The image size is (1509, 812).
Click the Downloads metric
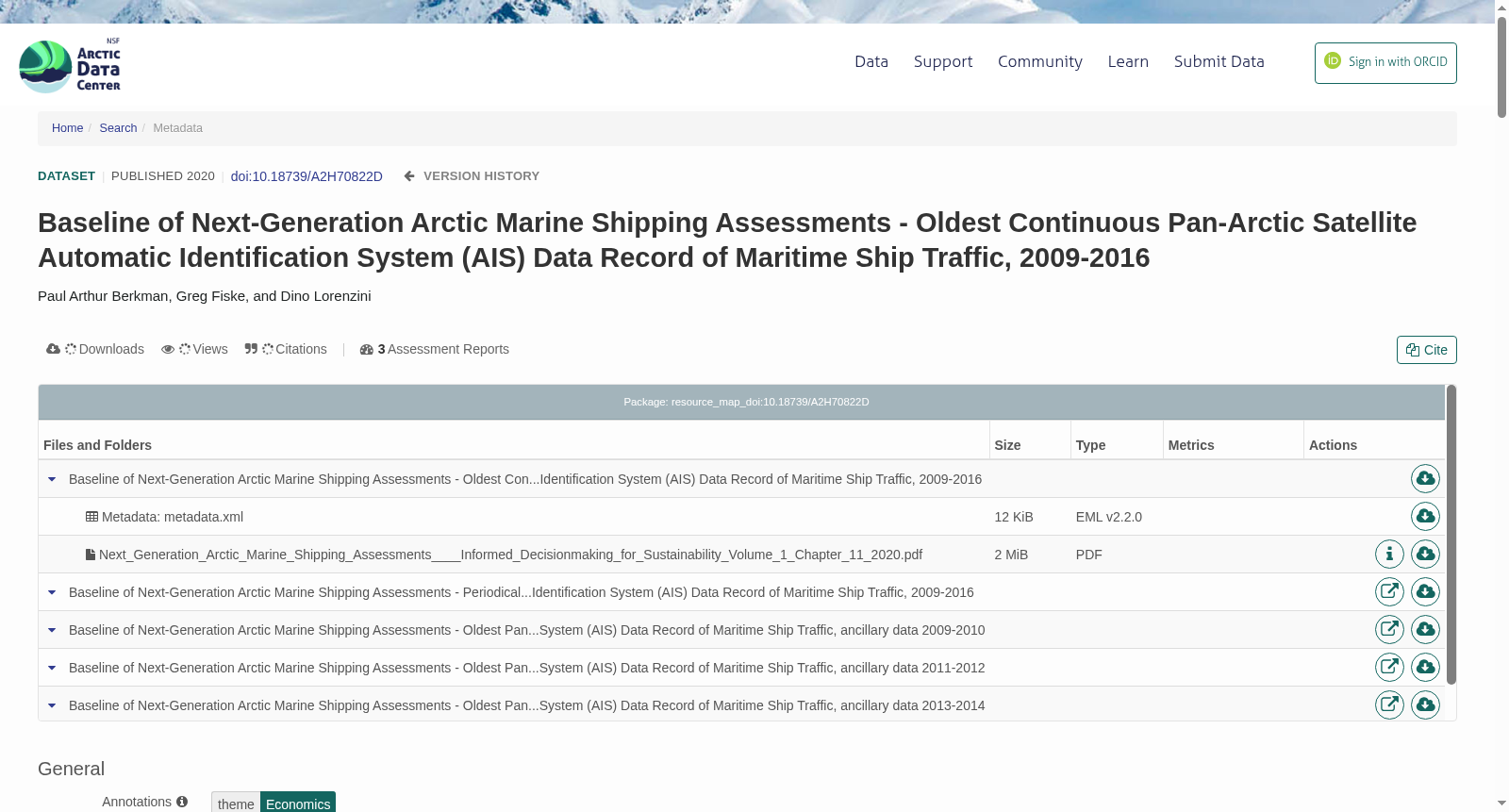coord(95,349)
